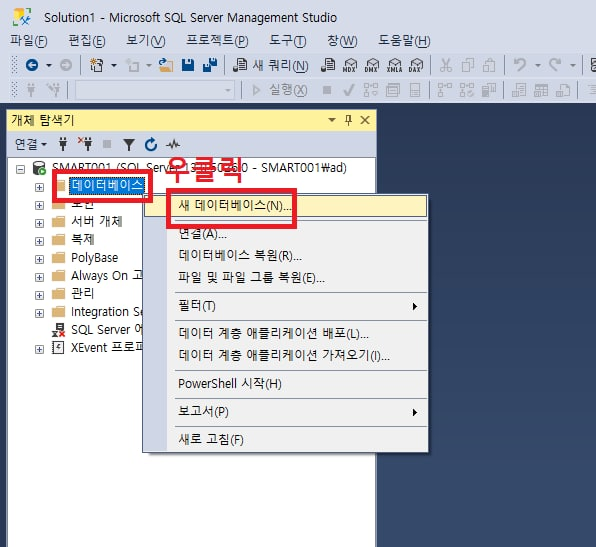Click the DAX query icon
This screenshot has height=547, width=596.
click(x=416, y=65)
